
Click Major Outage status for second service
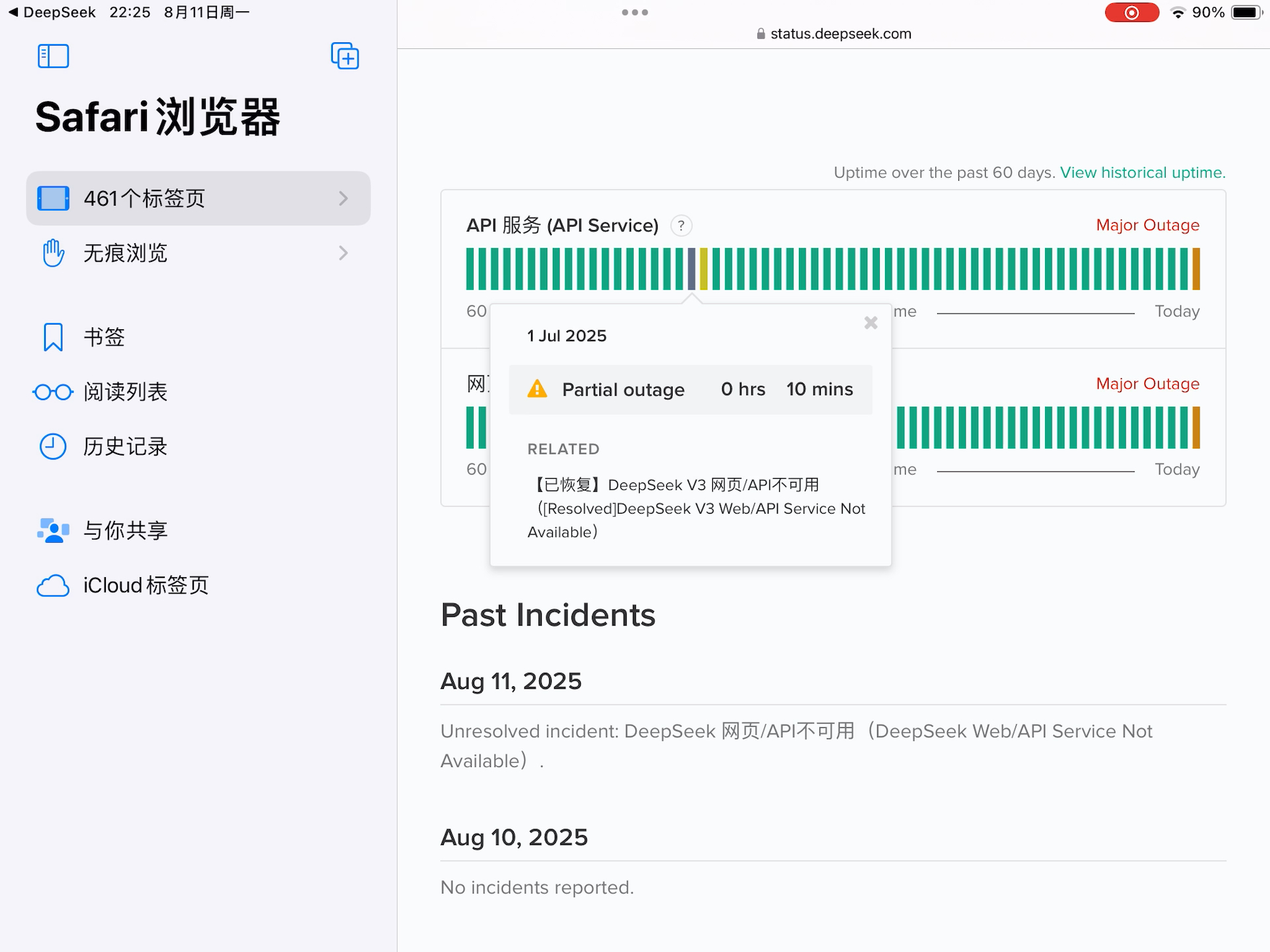tap(1148, 383)
